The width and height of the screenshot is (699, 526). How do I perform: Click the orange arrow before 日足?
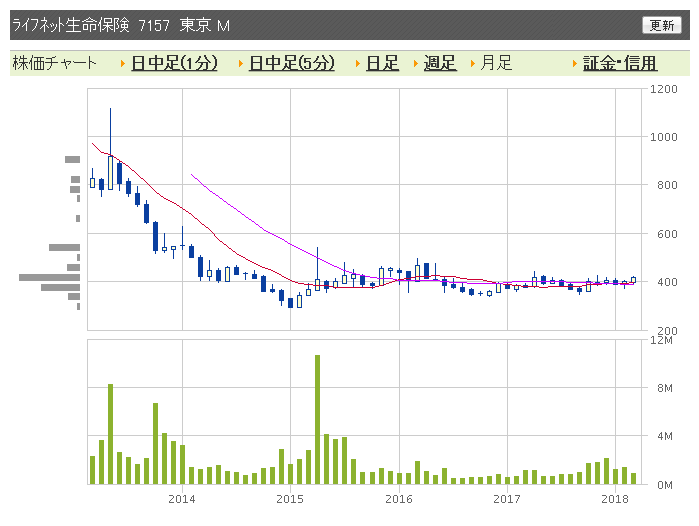coord(358,64)
